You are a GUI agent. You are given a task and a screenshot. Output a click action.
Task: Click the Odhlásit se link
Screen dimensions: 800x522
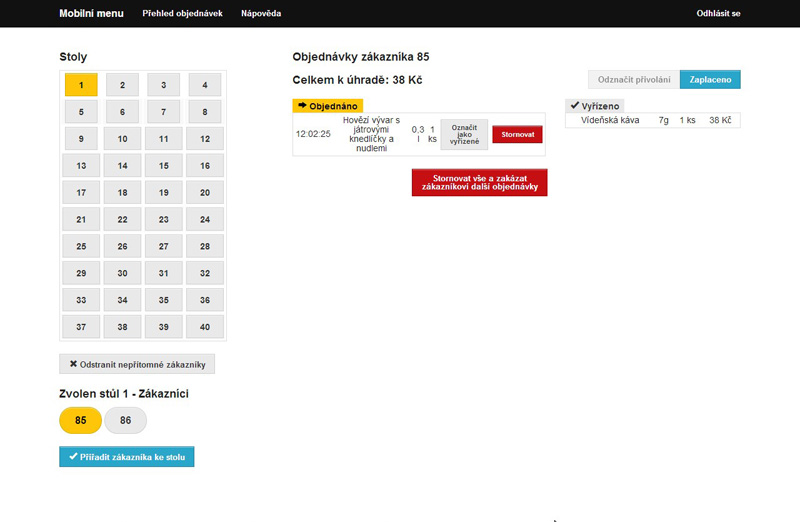(x=718, y=14)
